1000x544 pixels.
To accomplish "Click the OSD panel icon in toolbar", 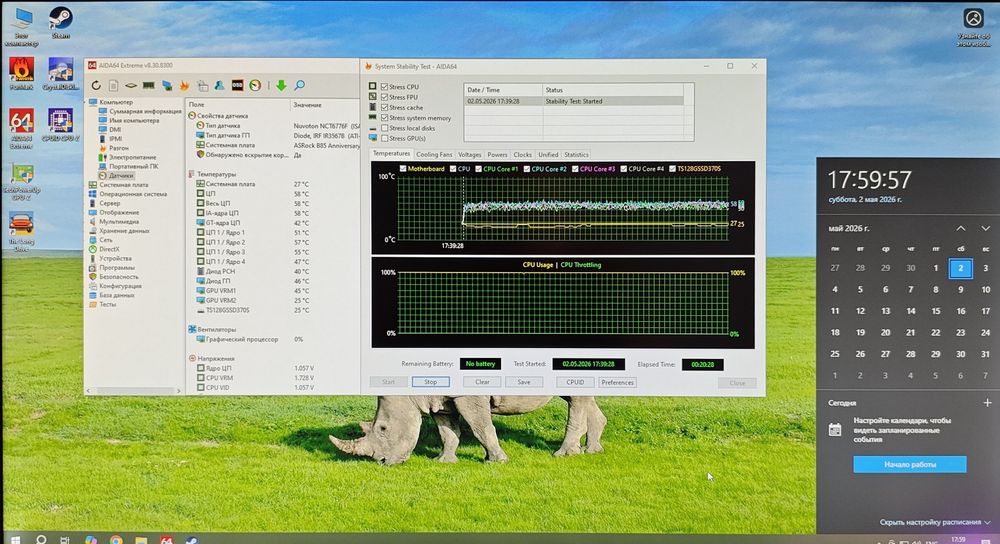I will tap(237, 85).
